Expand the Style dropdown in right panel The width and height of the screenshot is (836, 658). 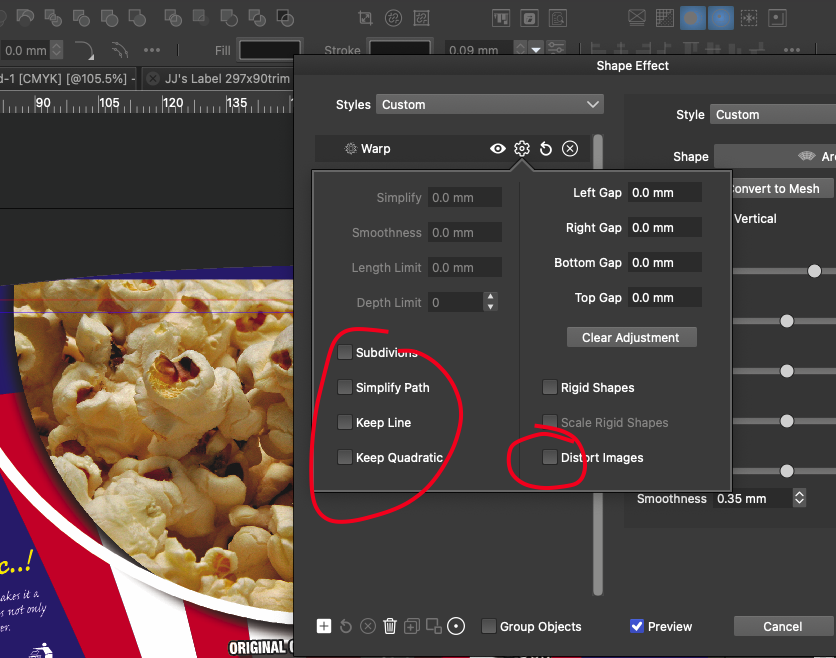pyautogui.click(x=772, y=115)
